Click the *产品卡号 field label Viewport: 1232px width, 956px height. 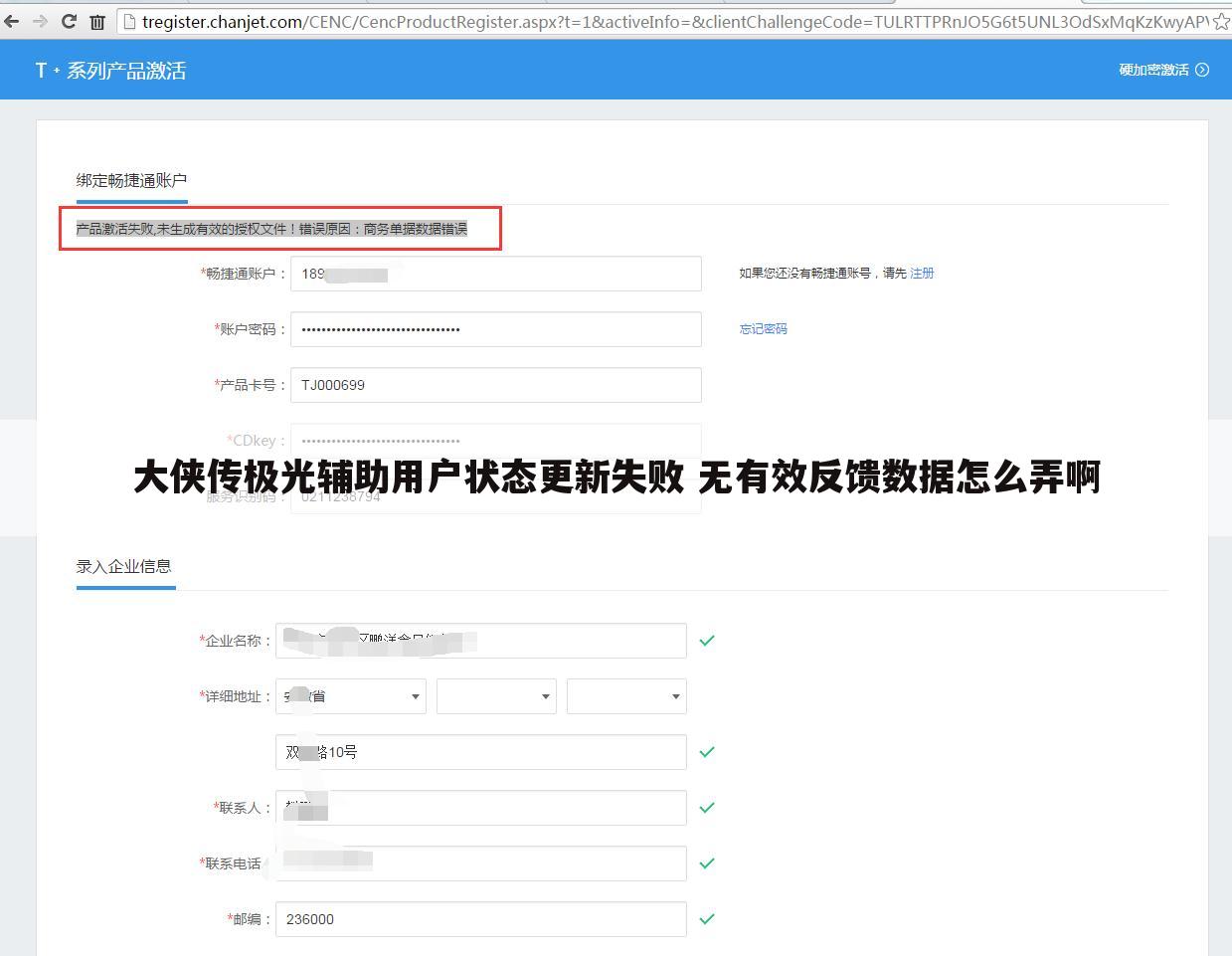coord(250,385)
